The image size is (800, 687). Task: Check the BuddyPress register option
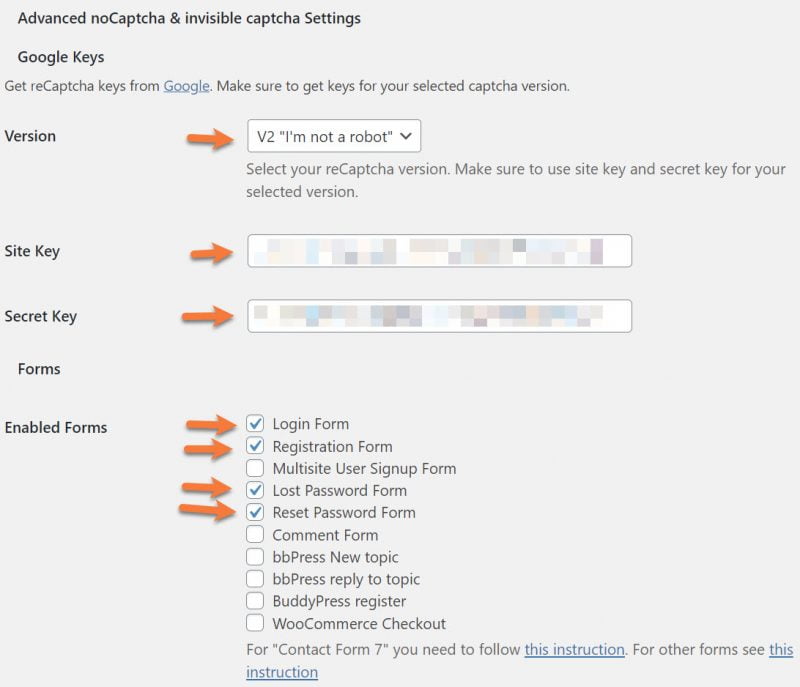pos(256,601)
